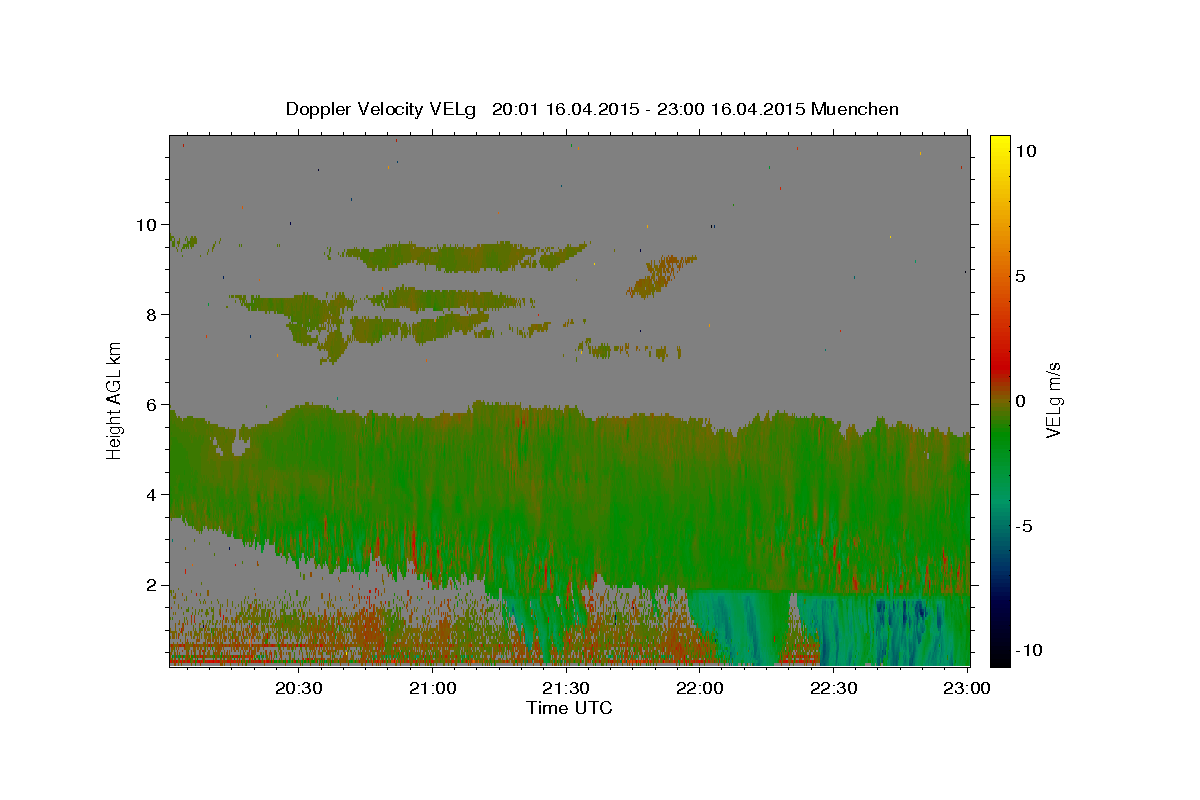Click the height axis label '2'
Viewport: 1200px width, 800px height.
[x=153, y=585]
